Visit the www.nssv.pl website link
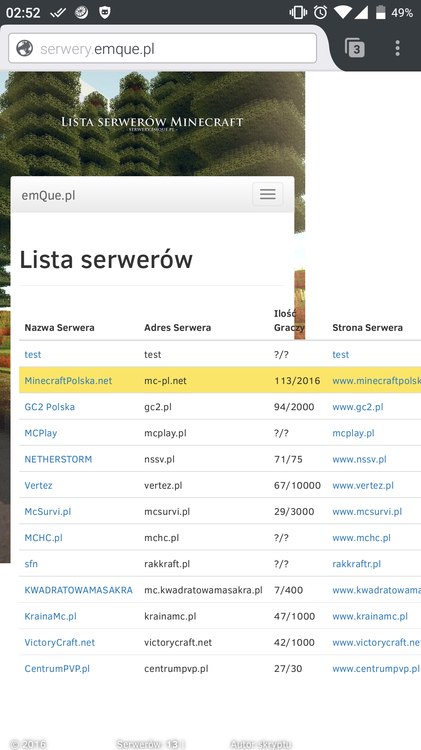This screenshot has width=421, height=750. [359, 459]
